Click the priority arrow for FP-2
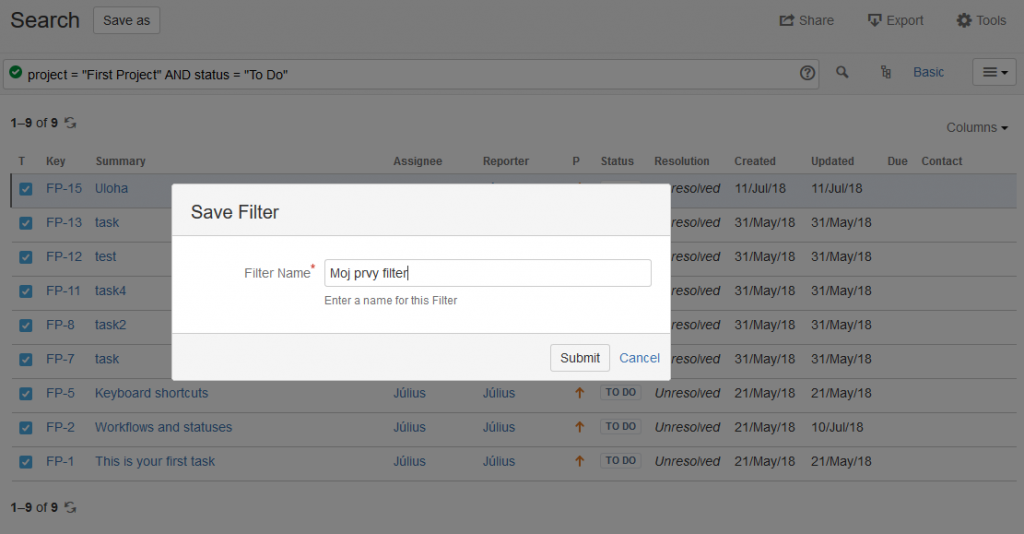 (579, 427)
